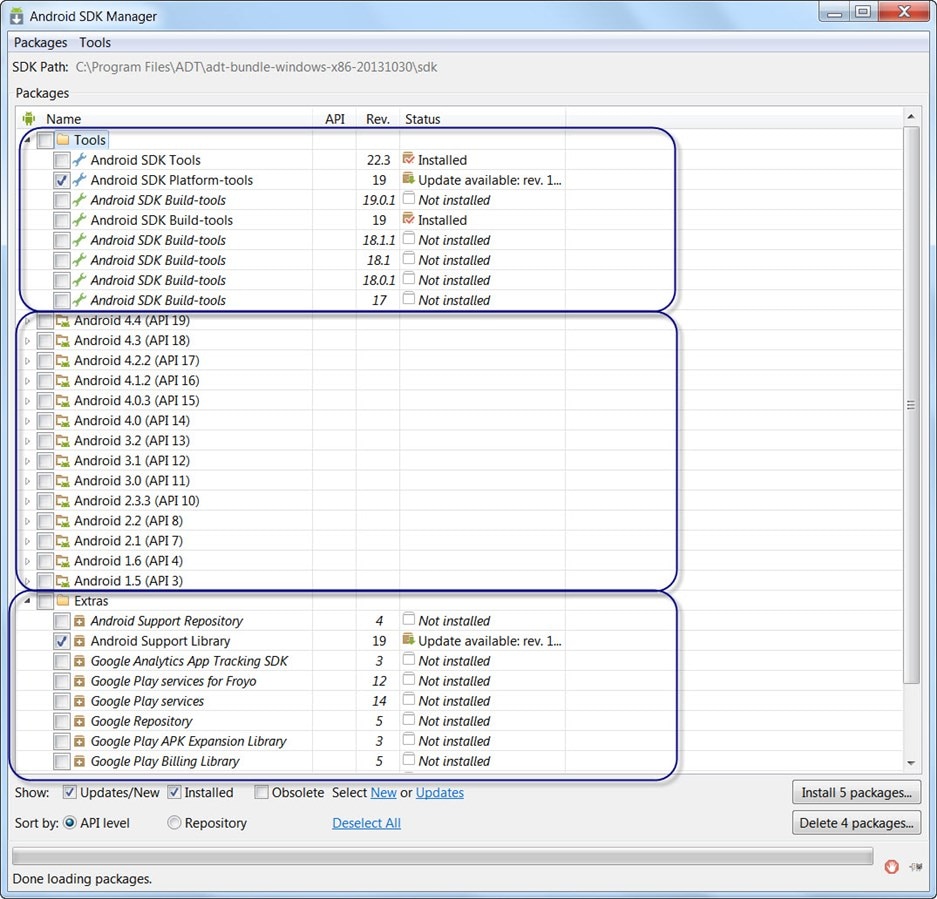The height and width of the screenshot is (899, 937).
Task: Click the update-available icon for Android Support Library
Action: point(409,639)
